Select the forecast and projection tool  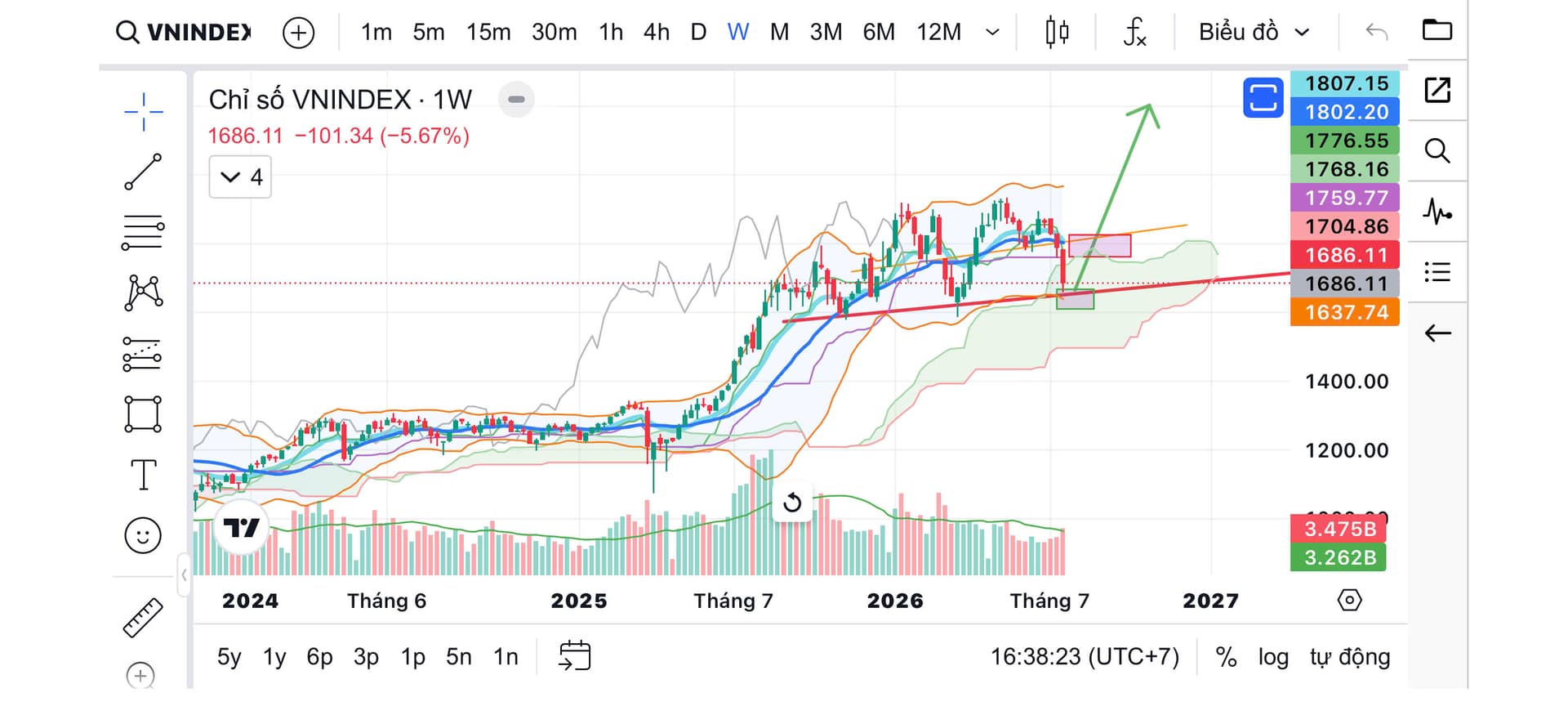tap(143, 354)
